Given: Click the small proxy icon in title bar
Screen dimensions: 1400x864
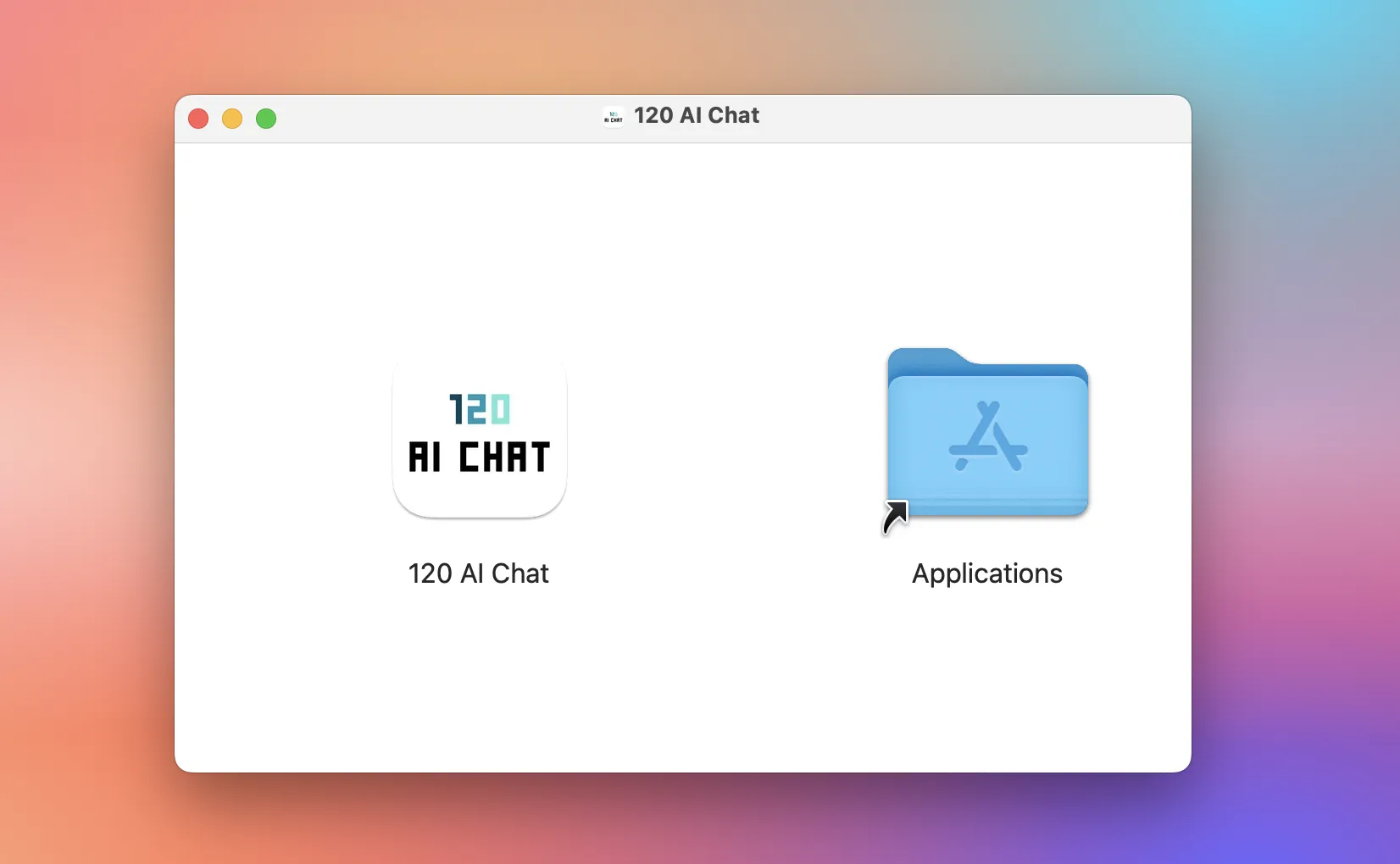Looking at the screenshot, I should pyautogui.click(x=614, y=116).
